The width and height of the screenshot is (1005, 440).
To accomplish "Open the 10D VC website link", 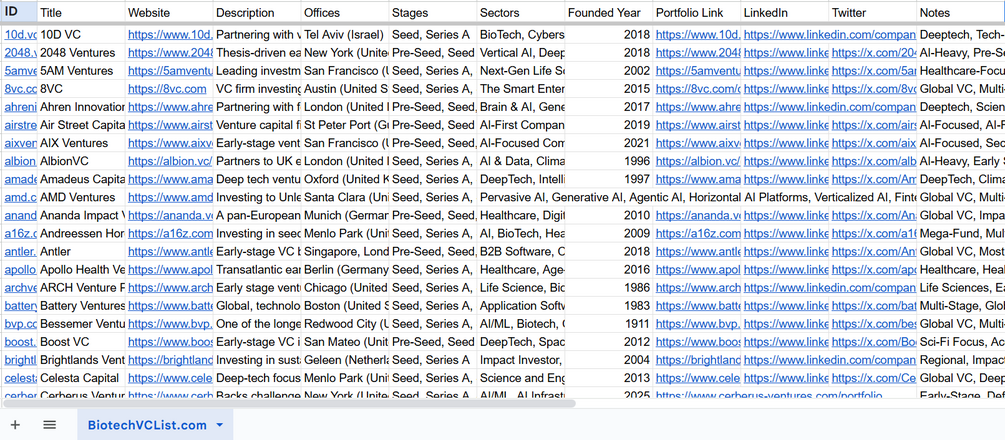I will pyautogui.click(x=170, y=35).
